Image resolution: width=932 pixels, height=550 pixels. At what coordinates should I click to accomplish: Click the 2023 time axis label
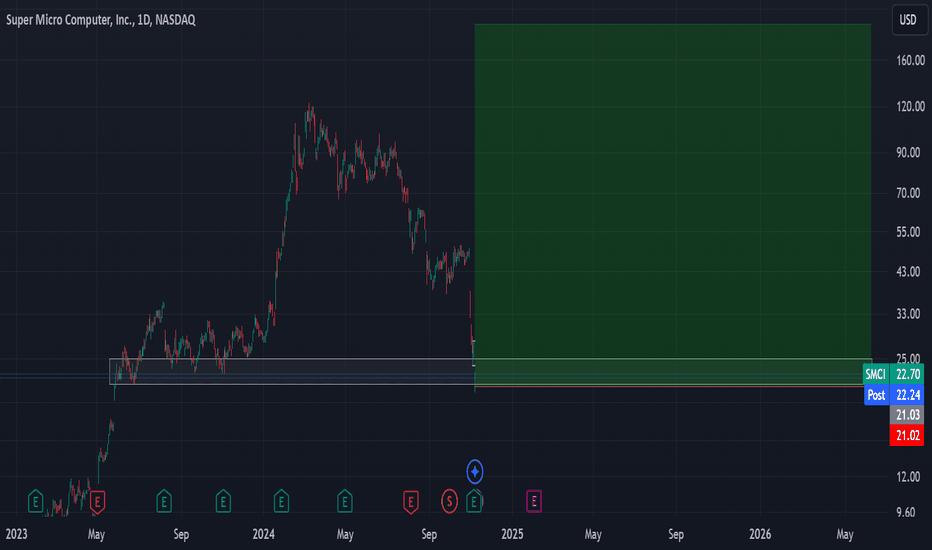(17, 534)
